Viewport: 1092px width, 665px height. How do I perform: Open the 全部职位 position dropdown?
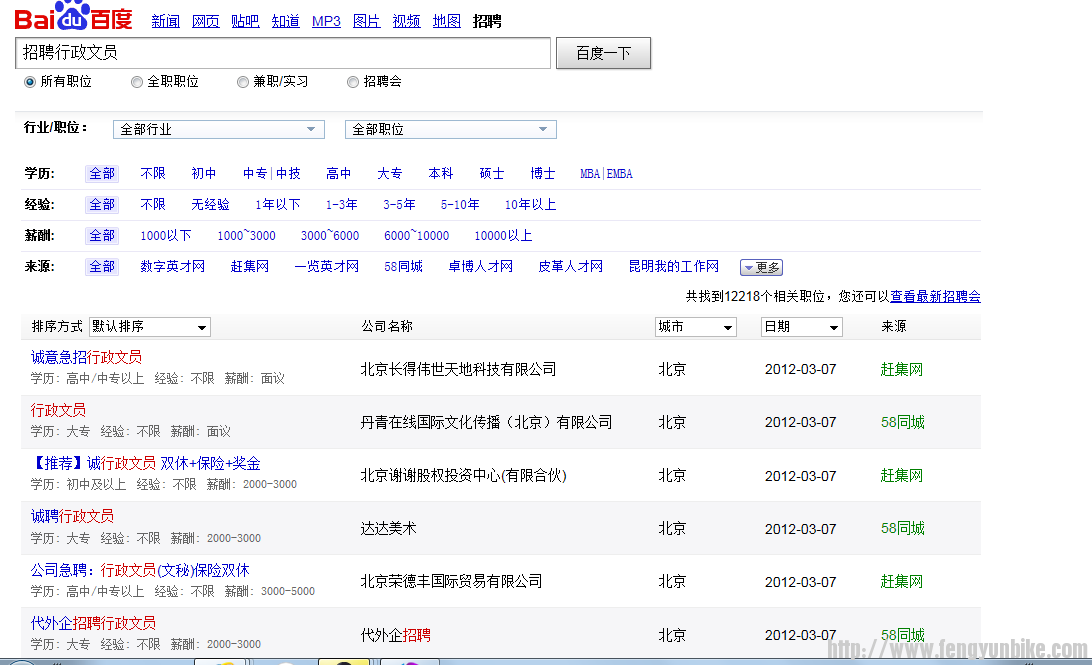(450, 129)
